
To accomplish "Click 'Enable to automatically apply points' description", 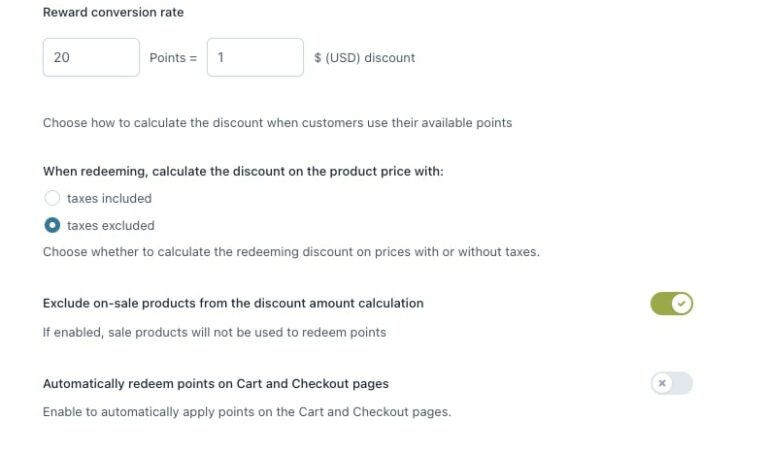I will tap(247, 412).
